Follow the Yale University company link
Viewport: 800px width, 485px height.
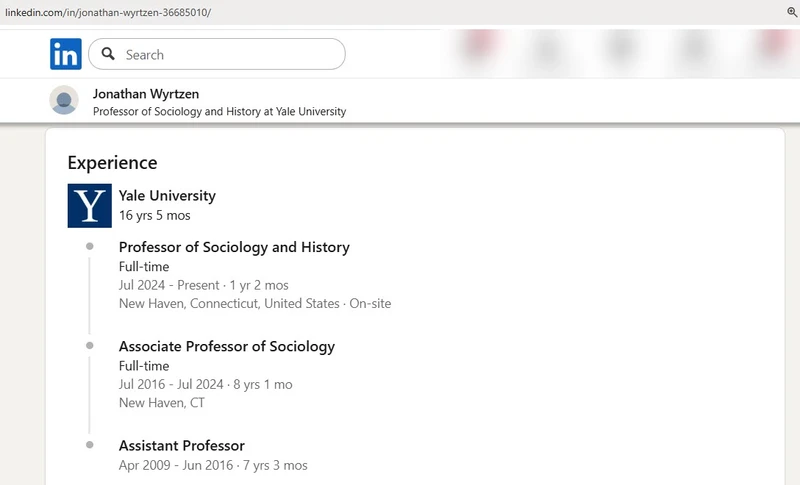[x=167, y=196]
